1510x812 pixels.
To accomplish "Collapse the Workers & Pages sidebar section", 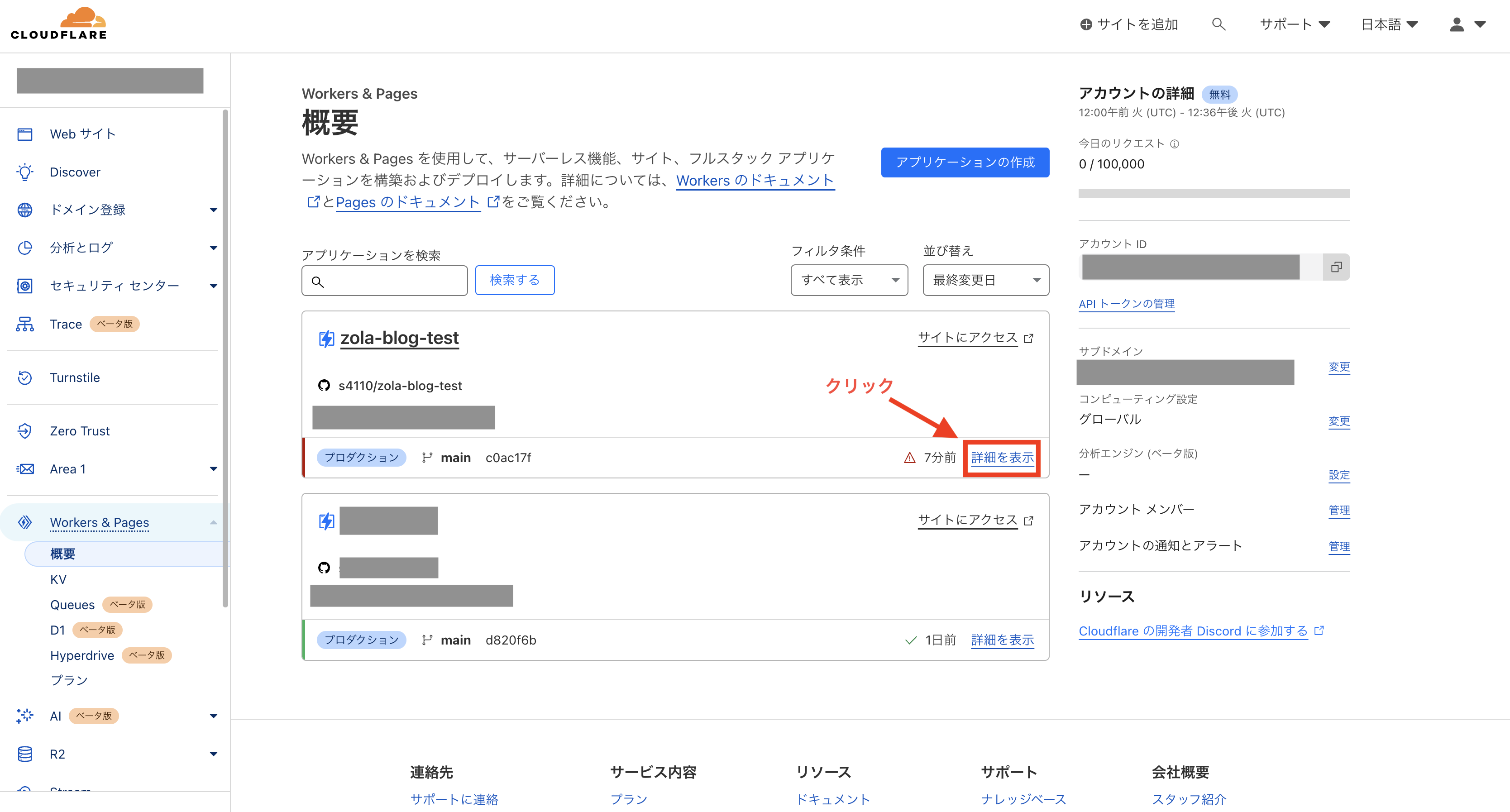I will coord(213,522).
